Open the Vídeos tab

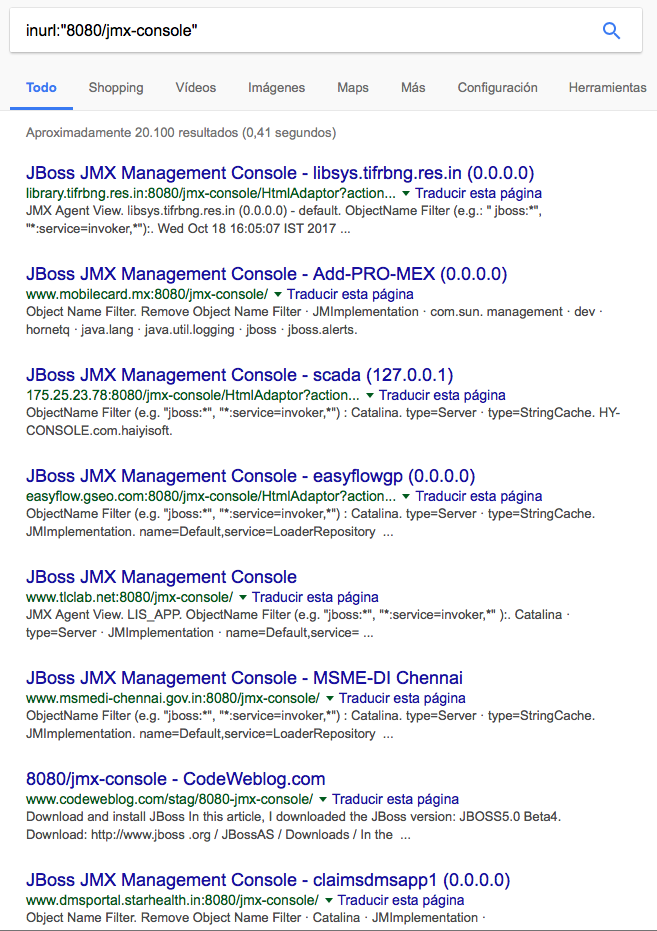pos(195,88)
